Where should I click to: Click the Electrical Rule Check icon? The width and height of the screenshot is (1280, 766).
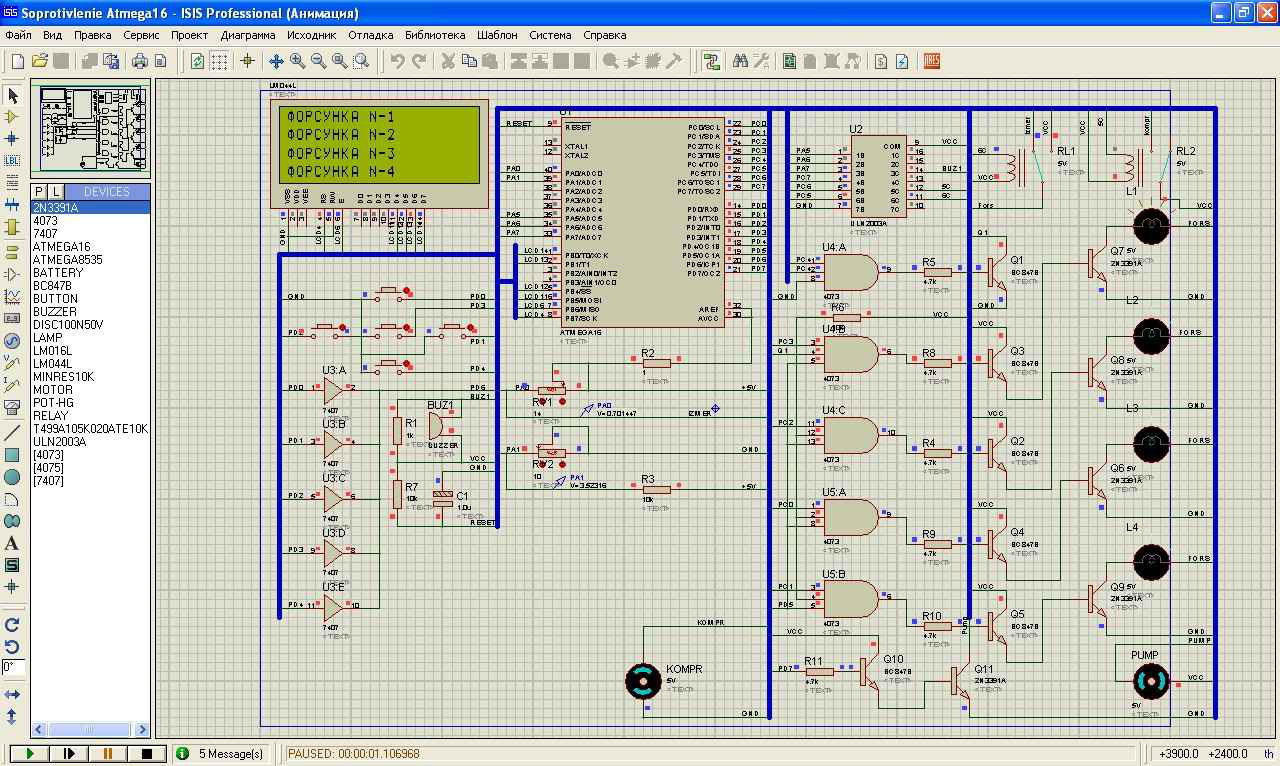[902, 61]
